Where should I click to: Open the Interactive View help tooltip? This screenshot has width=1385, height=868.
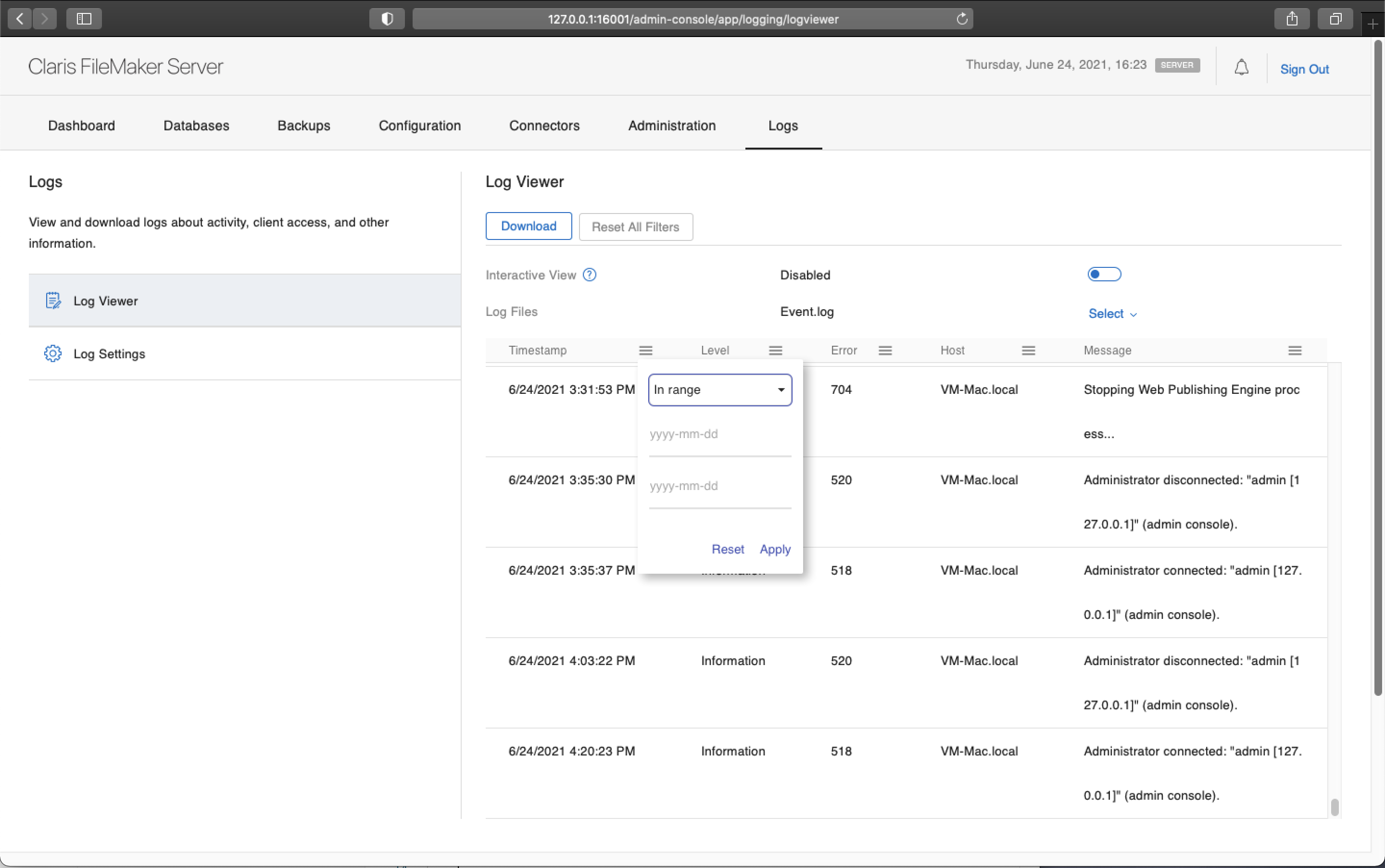pyautogui.click(x=590, y=275)
